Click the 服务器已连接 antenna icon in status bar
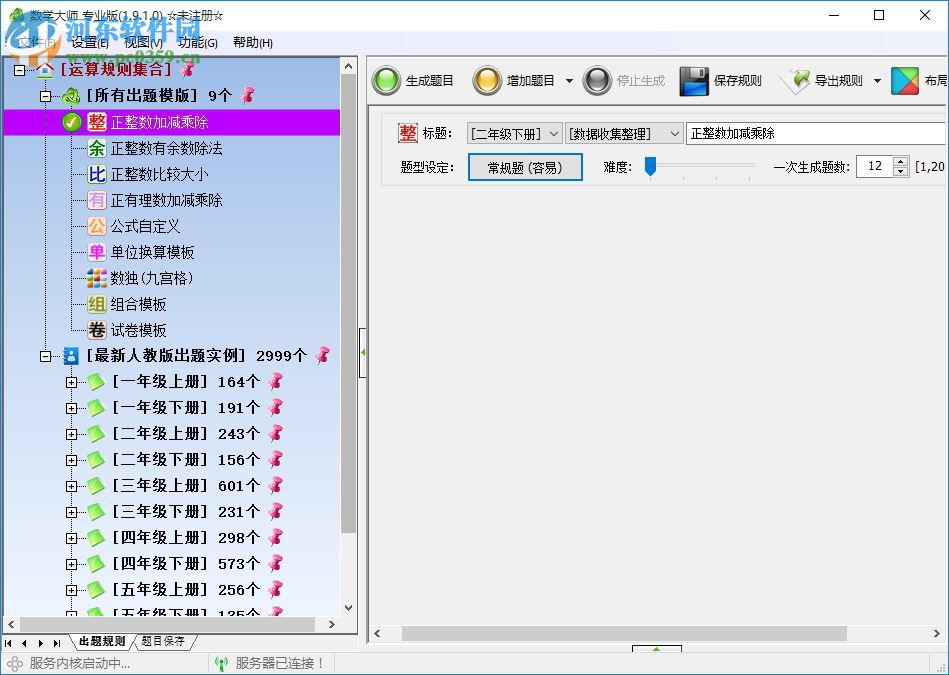Viewport: 949px width, 675px height. pyautogui.click(x=221, y=662)
